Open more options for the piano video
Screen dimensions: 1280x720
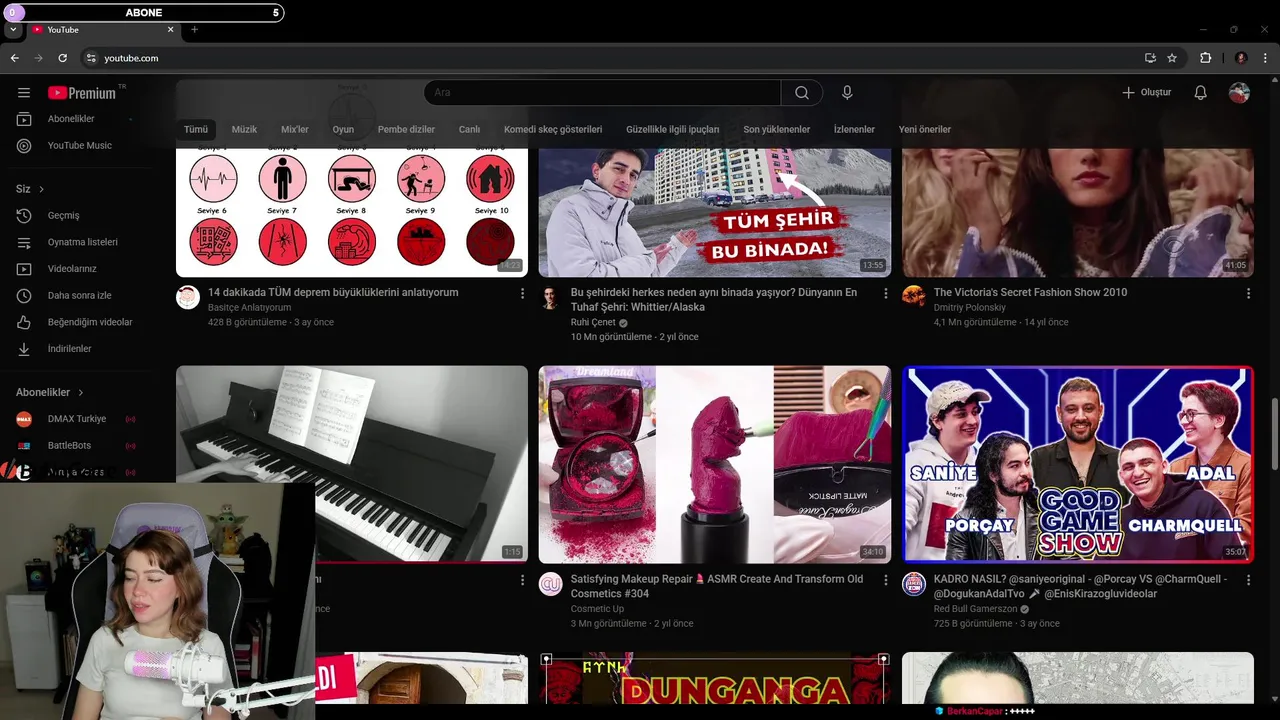click(522, 580)
